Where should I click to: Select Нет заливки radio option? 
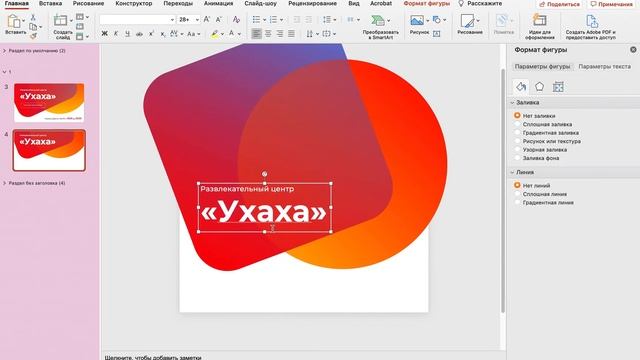pyautogui.click(x=517, y=116)
